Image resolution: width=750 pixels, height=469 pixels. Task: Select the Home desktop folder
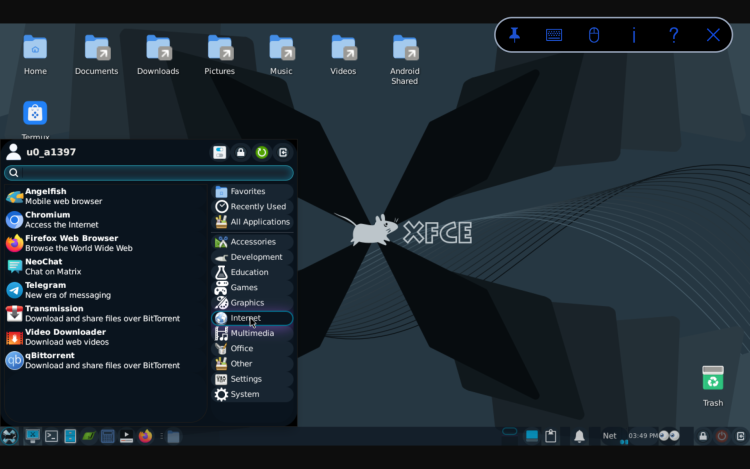point(35,55)
